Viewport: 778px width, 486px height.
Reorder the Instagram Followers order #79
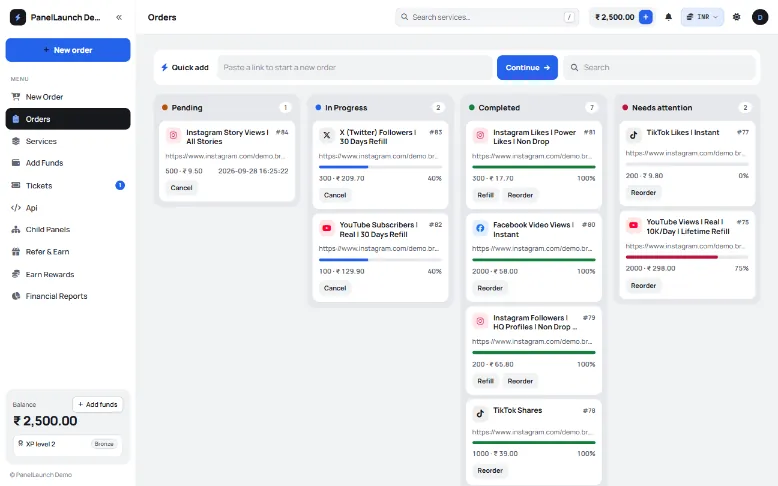(x=520, y=381)
